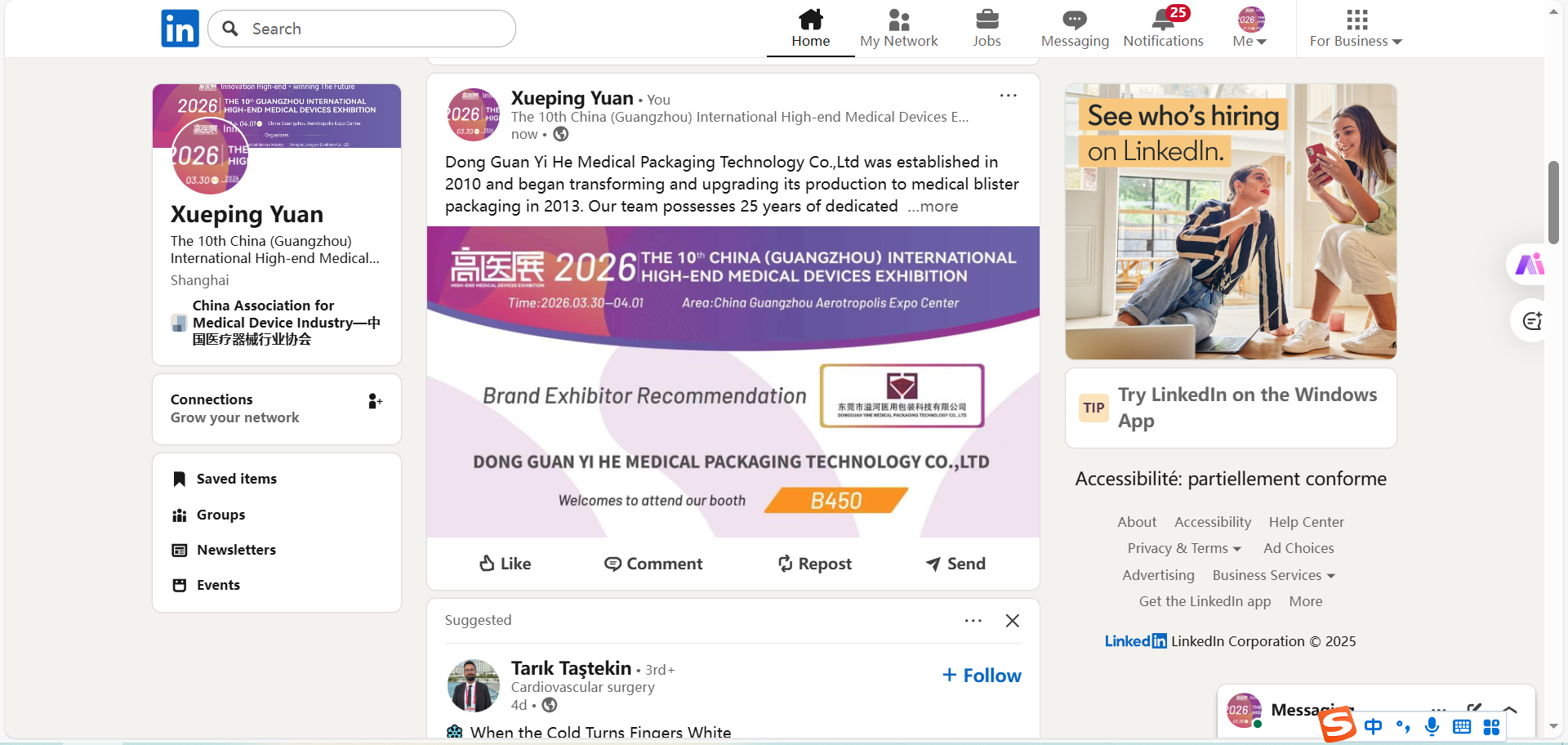
Task: Go to the Jobs briefcase icon
Action: pyautogui.click(x=987, y=20)
